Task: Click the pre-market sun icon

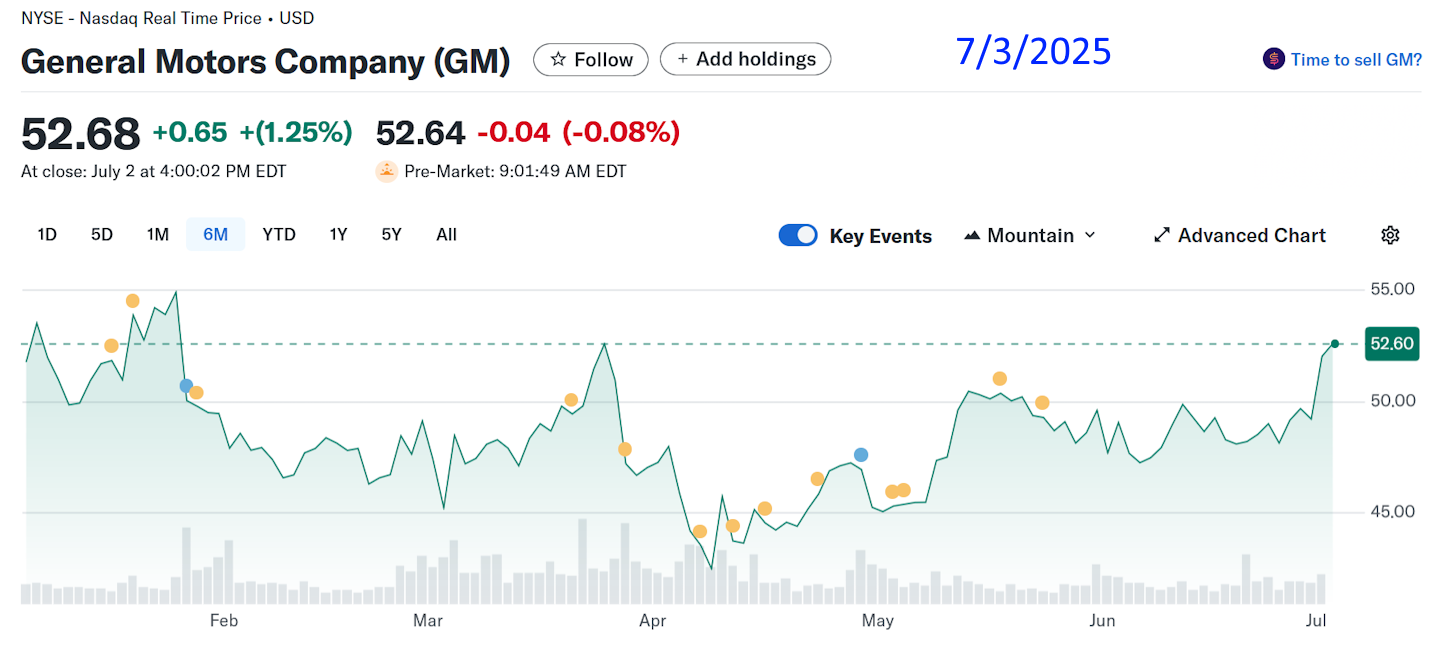Action: tap(387, 171)
